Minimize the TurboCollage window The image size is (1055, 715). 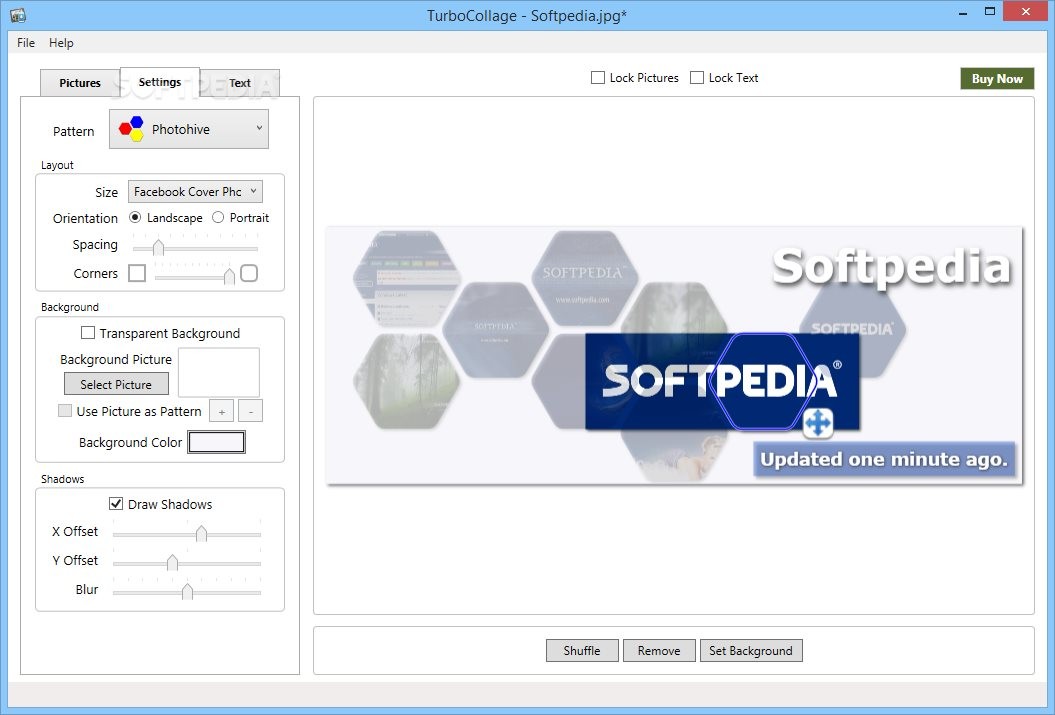pyautogui.click(x=963, y=12)
